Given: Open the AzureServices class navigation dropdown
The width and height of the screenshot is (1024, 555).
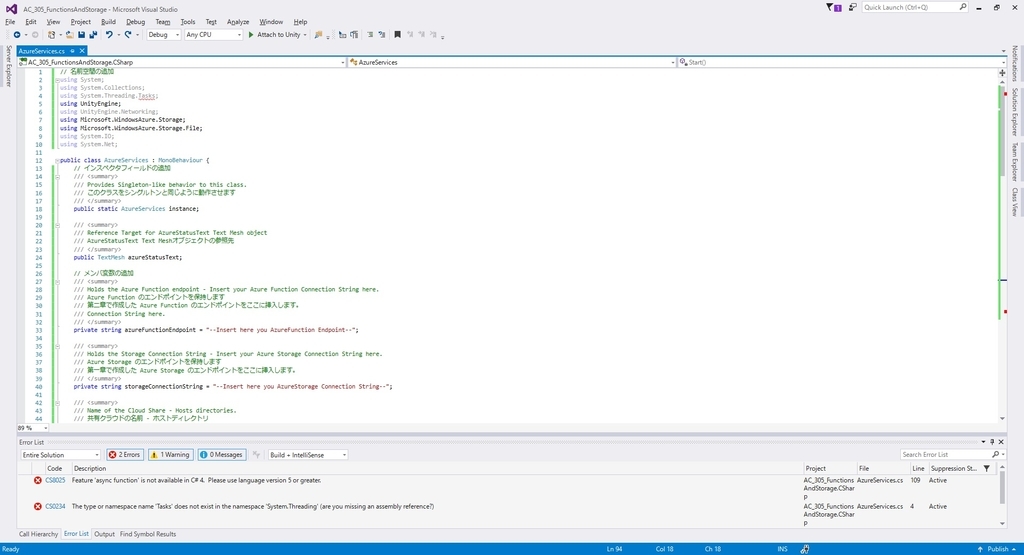Looking at the screenshot, I should click(511, 62).
